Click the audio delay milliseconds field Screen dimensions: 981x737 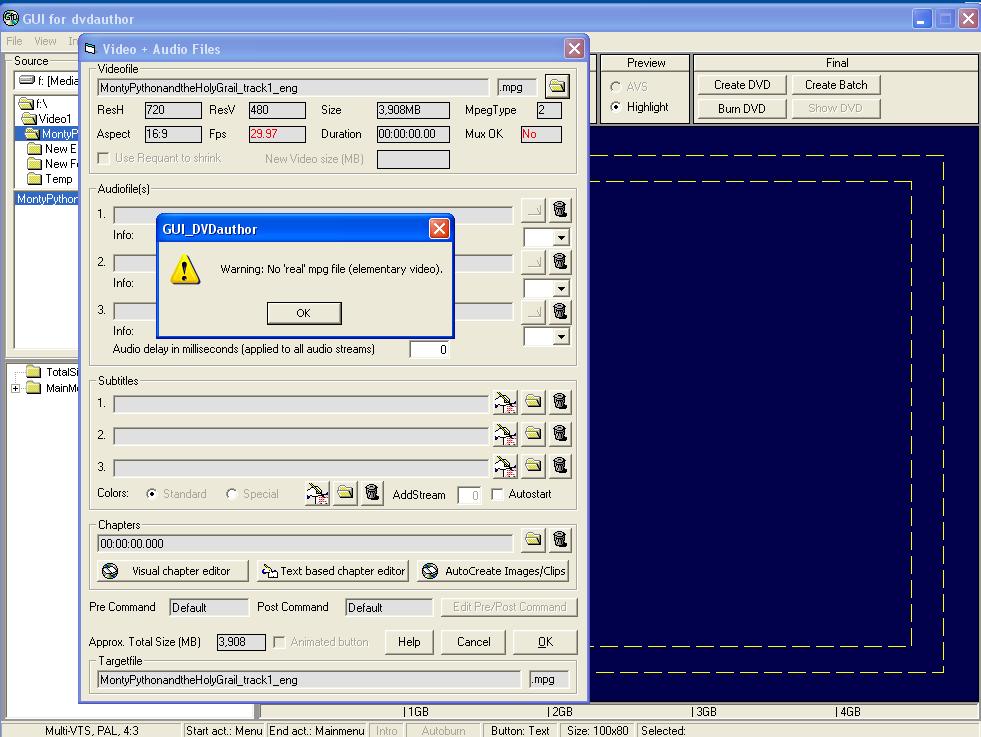(429, 350)
